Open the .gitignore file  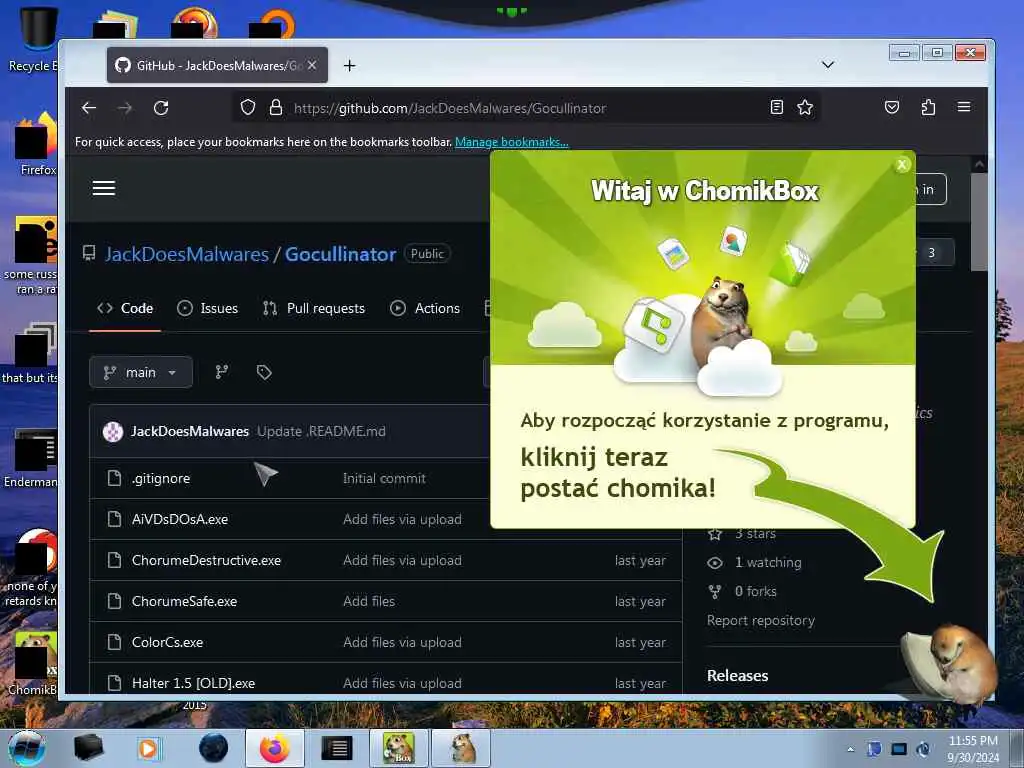pyautogui.click(x=161, y=478)
